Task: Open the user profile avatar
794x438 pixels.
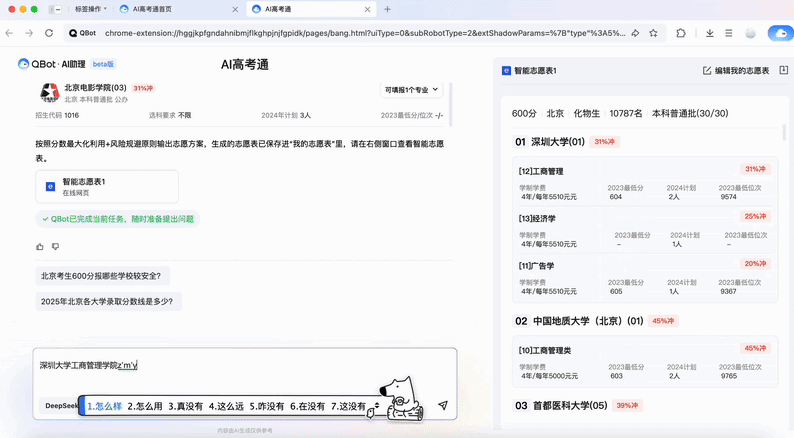Action: 750,33
